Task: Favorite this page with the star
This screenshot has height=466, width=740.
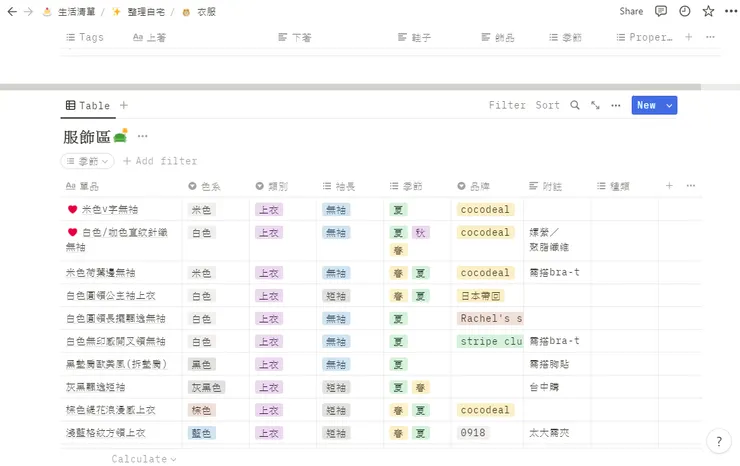Action: click(708, 11)
